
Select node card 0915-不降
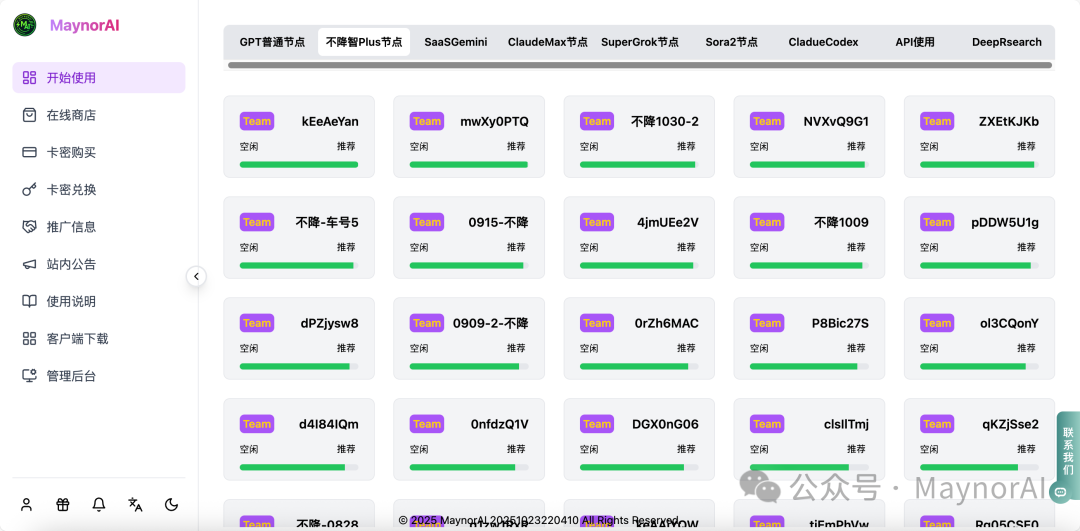(x=469, y=238)
